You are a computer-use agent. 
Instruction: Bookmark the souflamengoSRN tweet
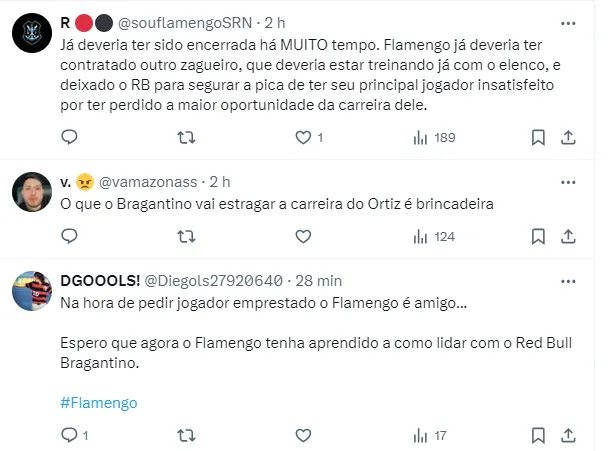click(x=538, y=137)
